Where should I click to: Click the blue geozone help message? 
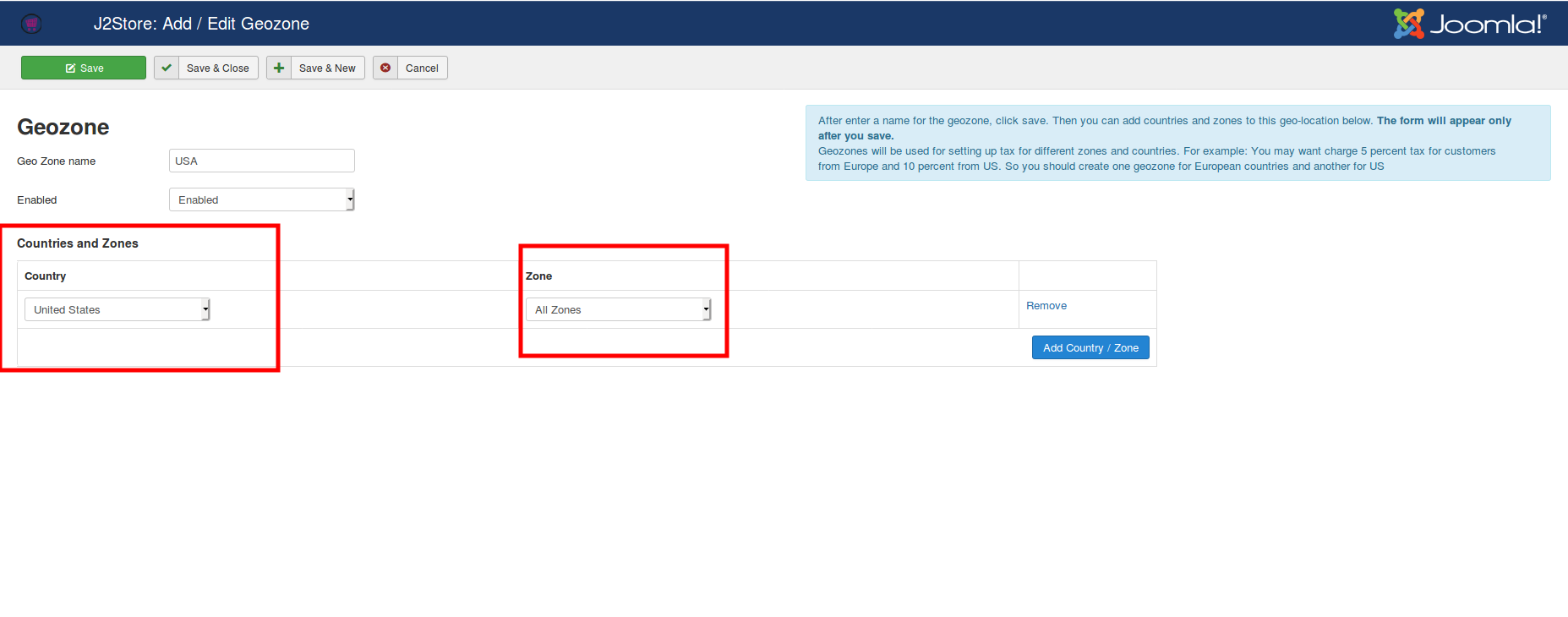pyautogui.click(x=1178, y=143)
